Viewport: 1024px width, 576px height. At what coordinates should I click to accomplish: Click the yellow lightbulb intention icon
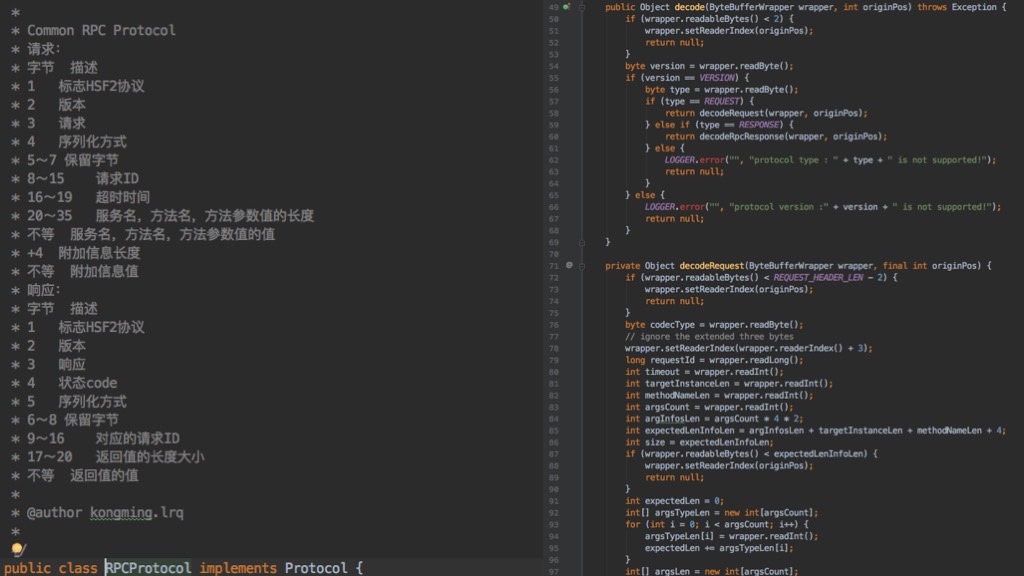(18, 549)
